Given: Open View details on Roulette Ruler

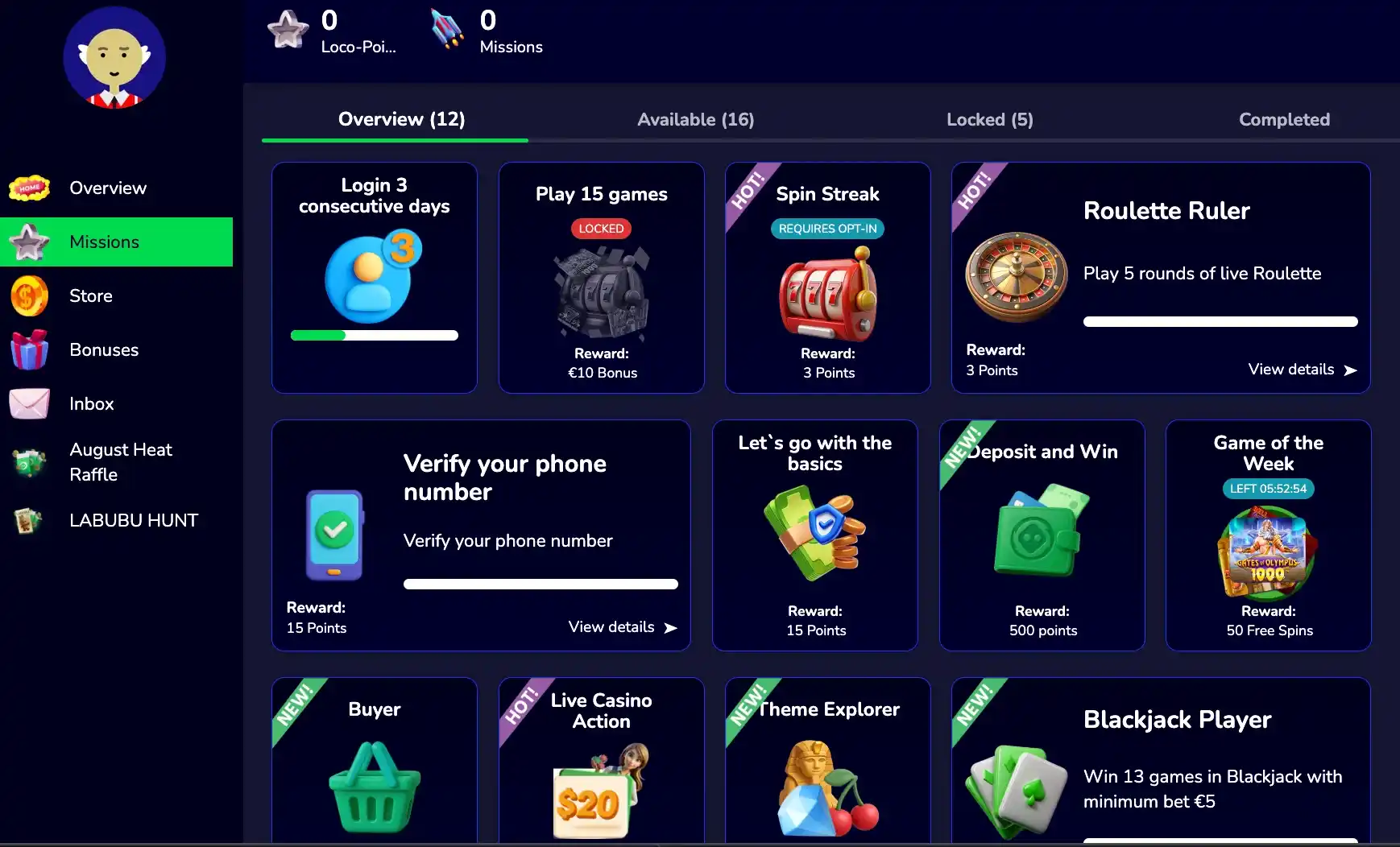Looking at the screenshot, I should tap(1303, 370).
